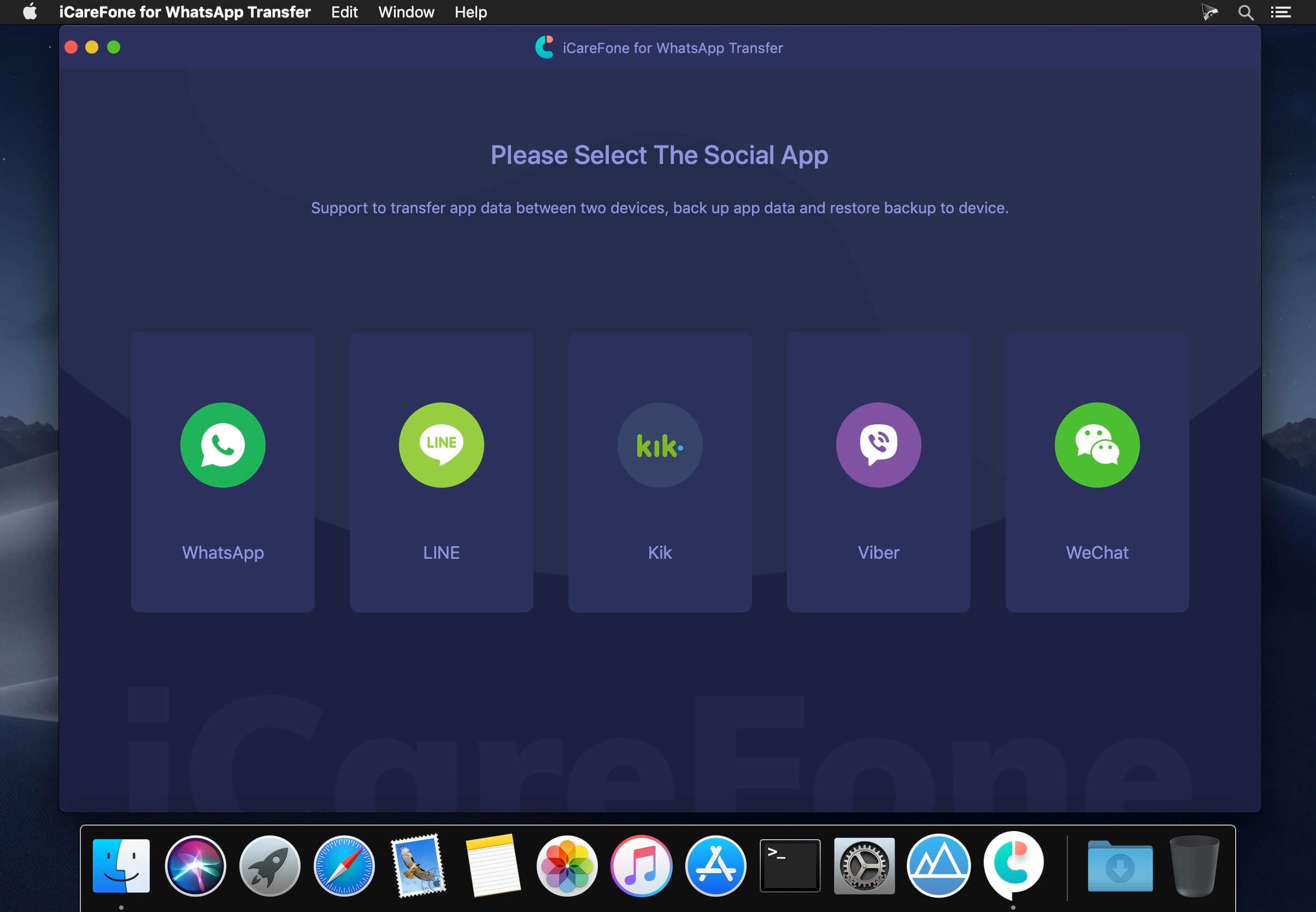1316x912 pixels.
Task: Open System Preferences from the dock
Action: tap(865, 864)
